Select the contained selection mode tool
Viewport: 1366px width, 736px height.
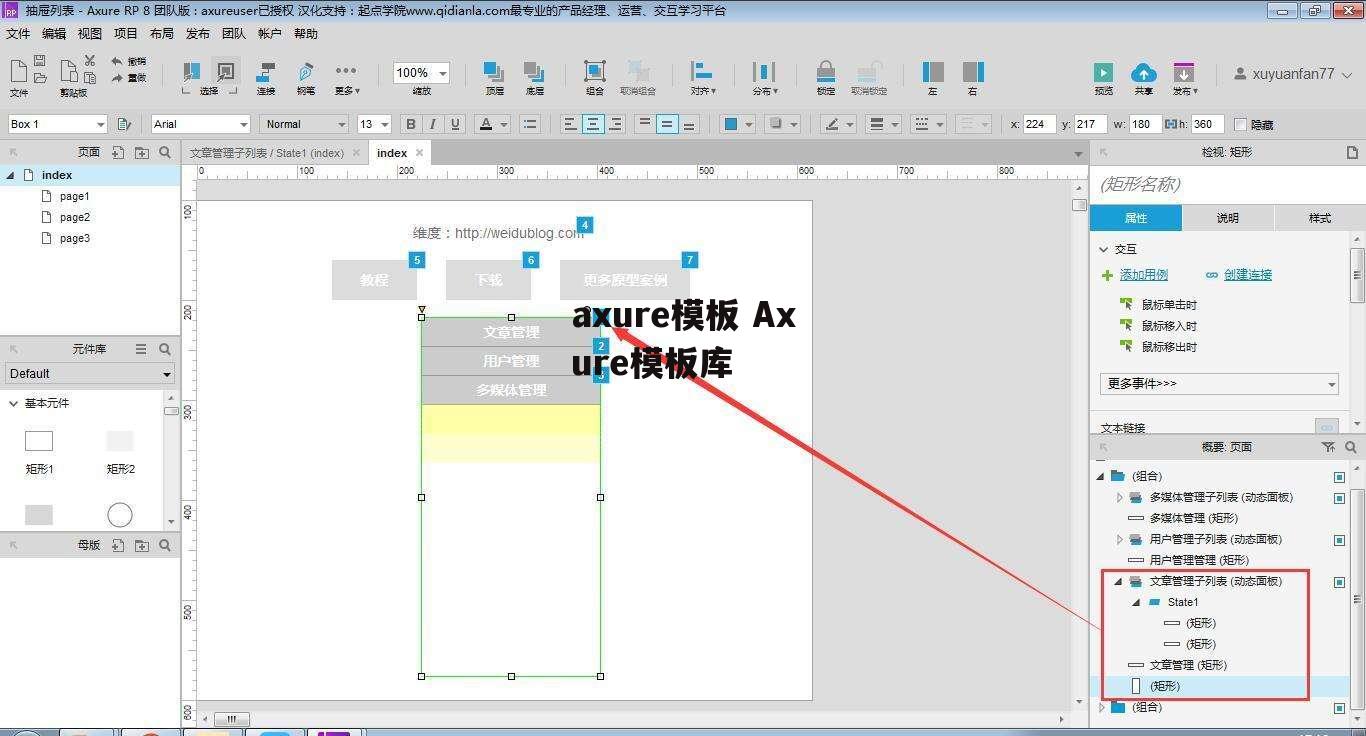point(226,71)
